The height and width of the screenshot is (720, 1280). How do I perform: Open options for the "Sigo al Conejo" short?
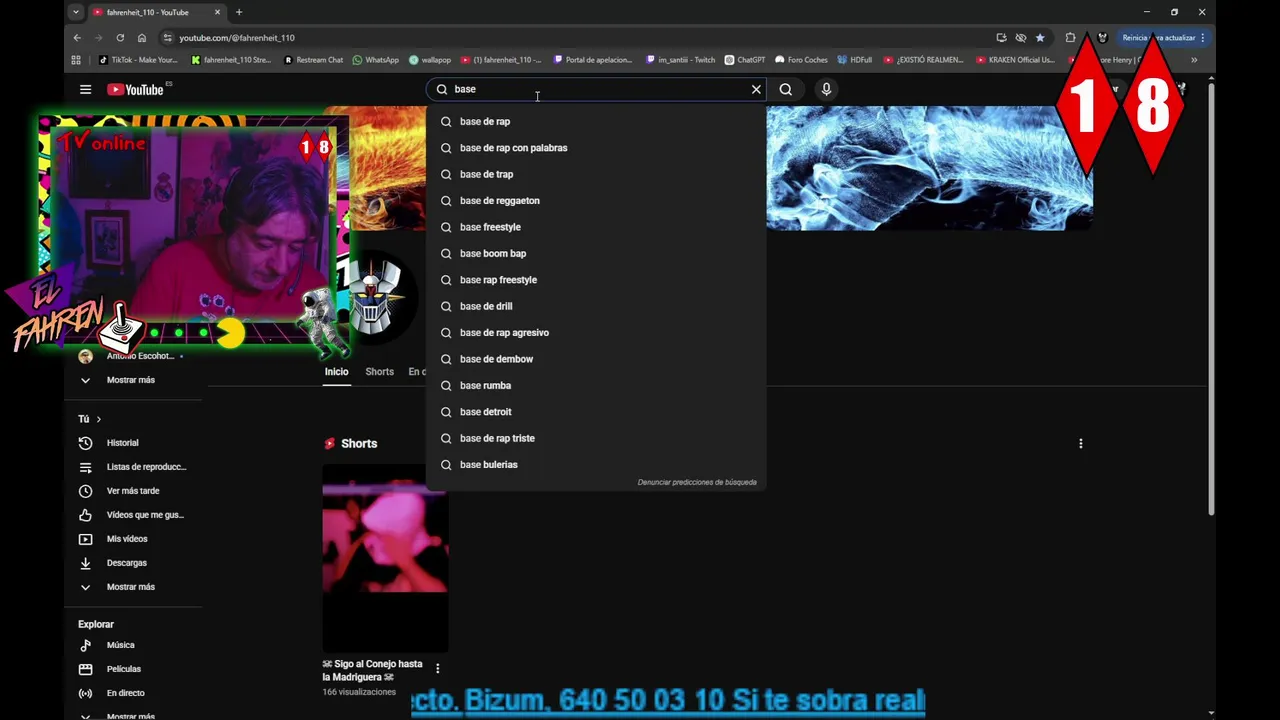click(437, 668)
